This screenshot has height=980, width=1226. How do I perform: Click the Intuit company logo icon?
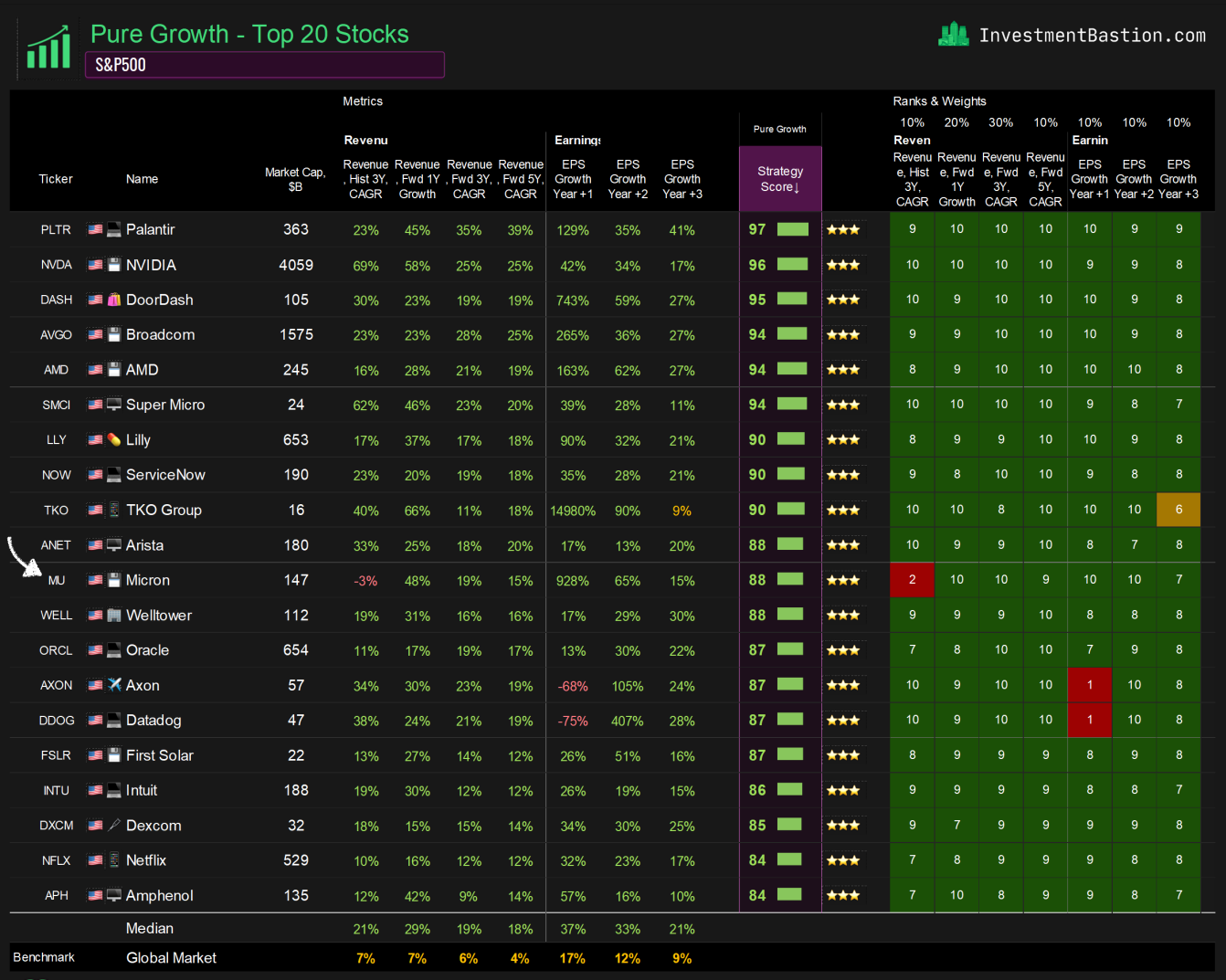(114, 790)
